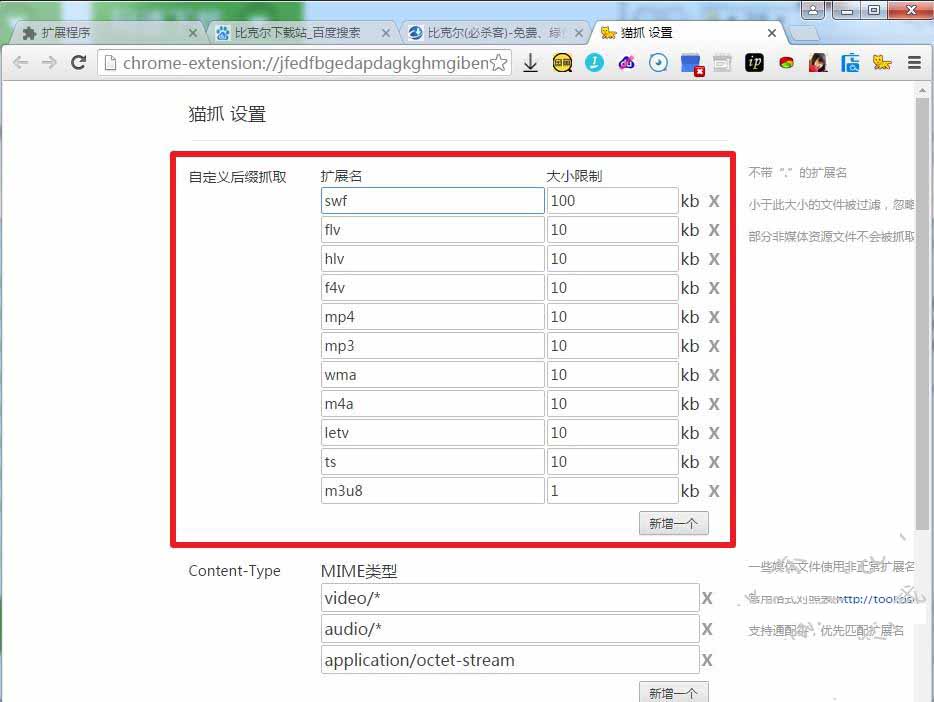934x702 pixels.
Task: Switch to the 比克尔下载站_百度搜索 tab
Action: tap(301, 33)
